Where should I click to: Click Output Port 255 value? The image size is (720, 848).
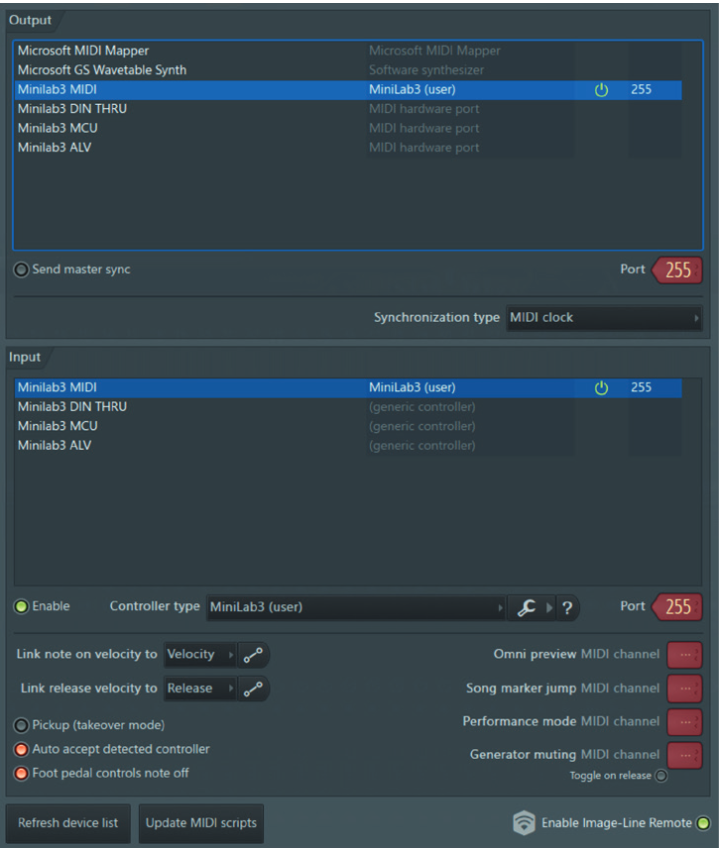[x=678, y=270]
